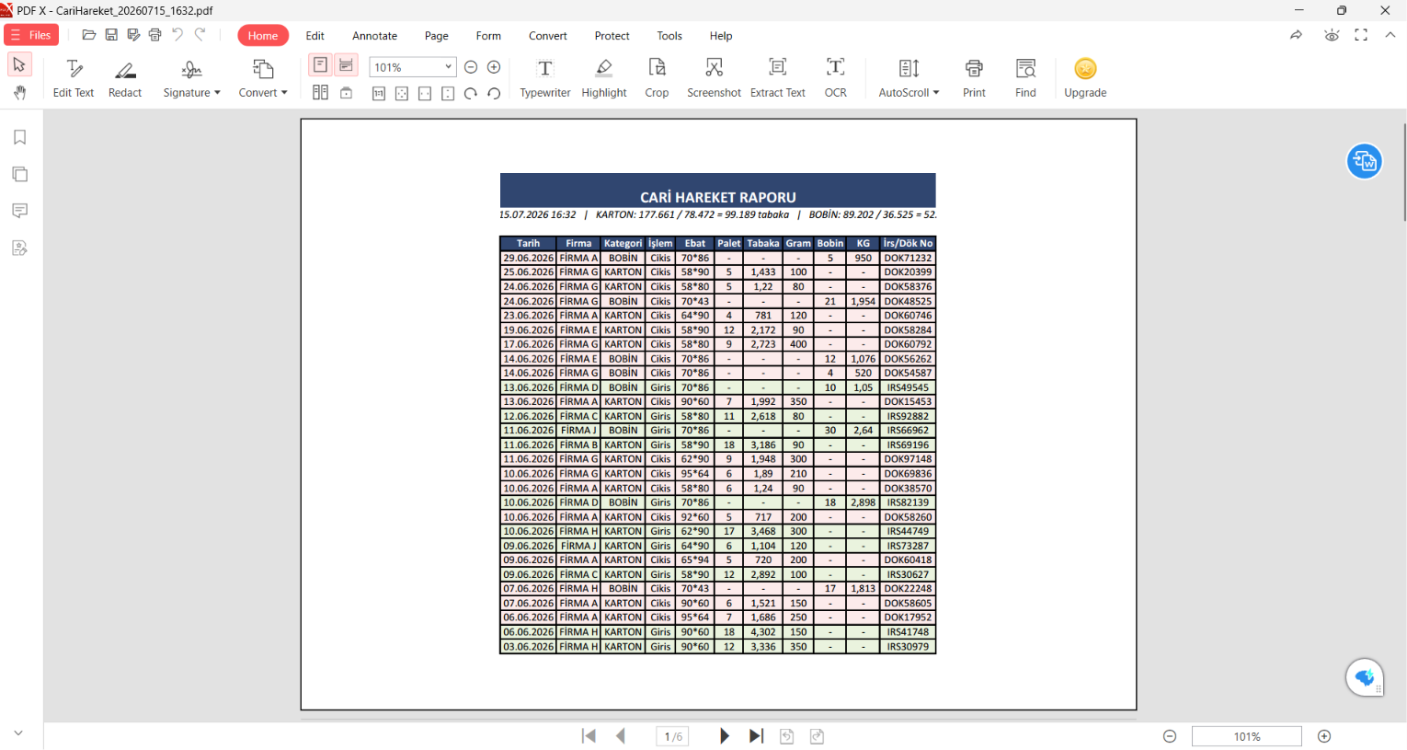
Task: Switch to the Page tab
Action: click(436, 35)
